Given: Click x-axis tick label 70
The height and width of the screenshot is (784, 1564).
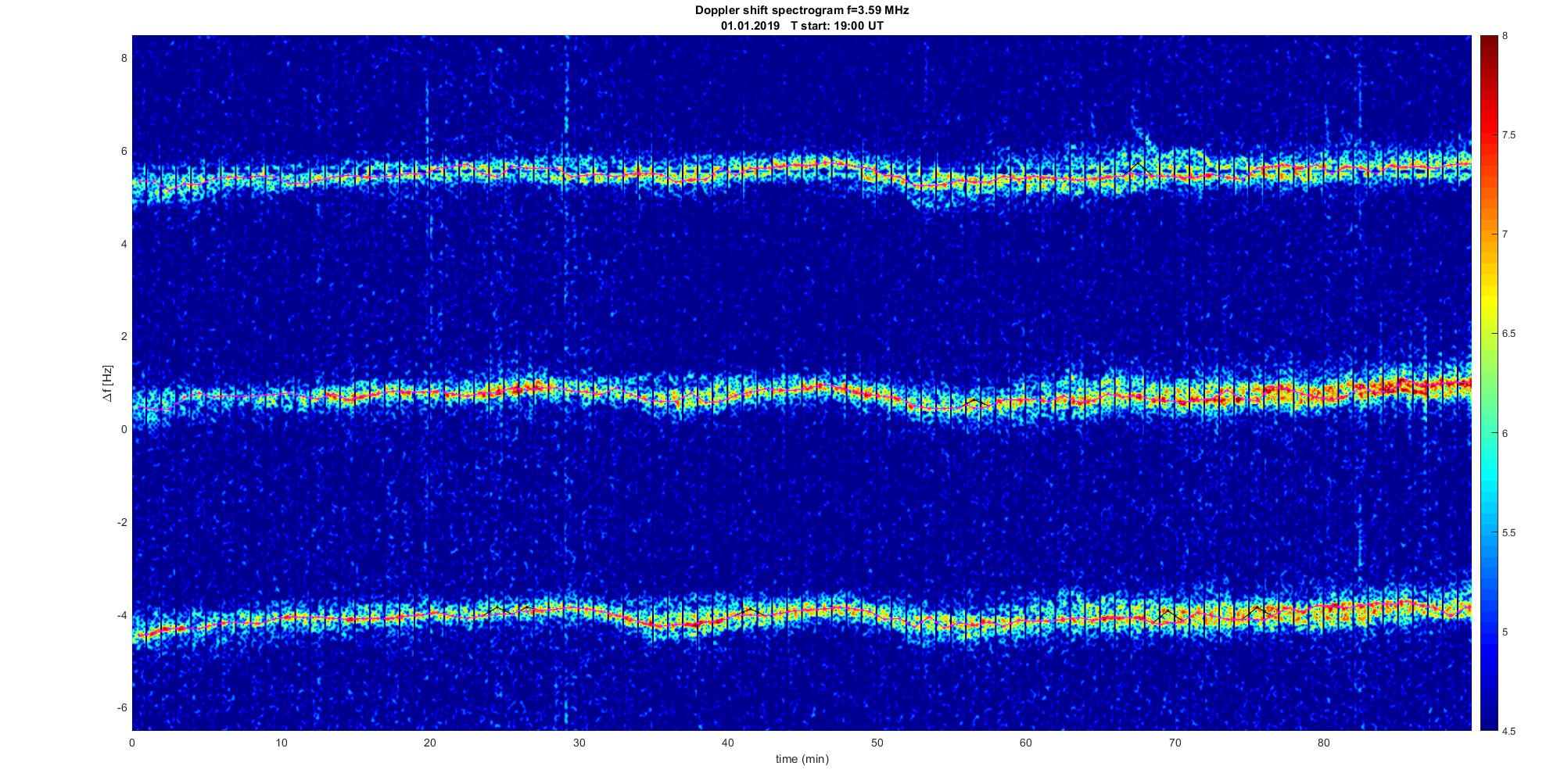Looking at the screenshot, I should point(1175,743).
